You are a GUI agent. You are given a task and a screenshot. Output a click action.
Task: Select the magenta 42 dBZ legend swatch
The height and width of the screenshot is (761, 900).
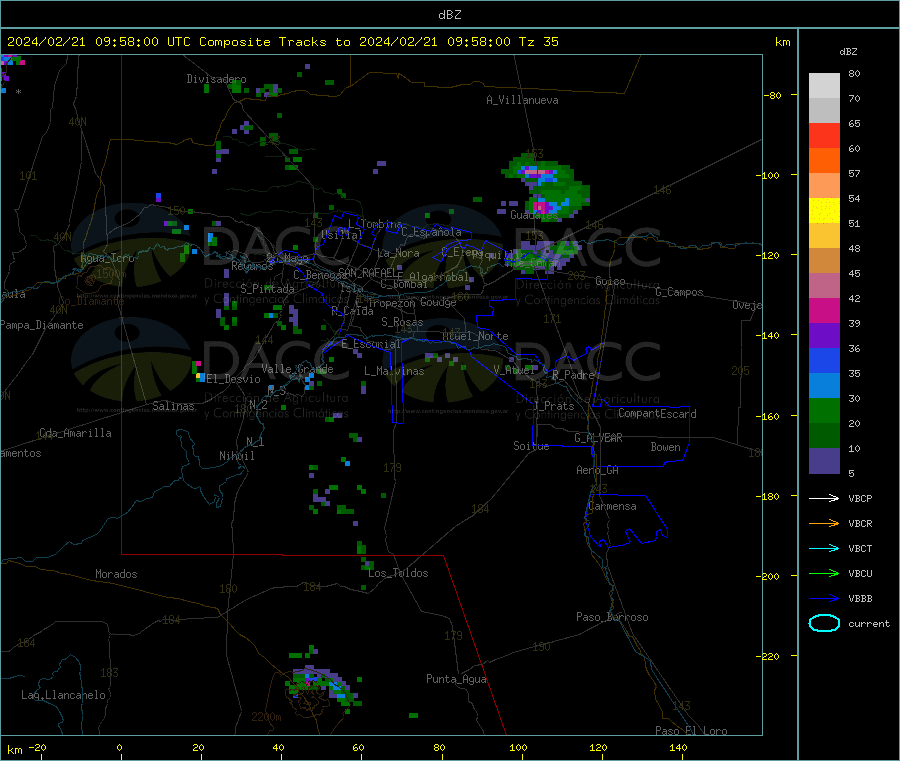[x=824, y=310]
